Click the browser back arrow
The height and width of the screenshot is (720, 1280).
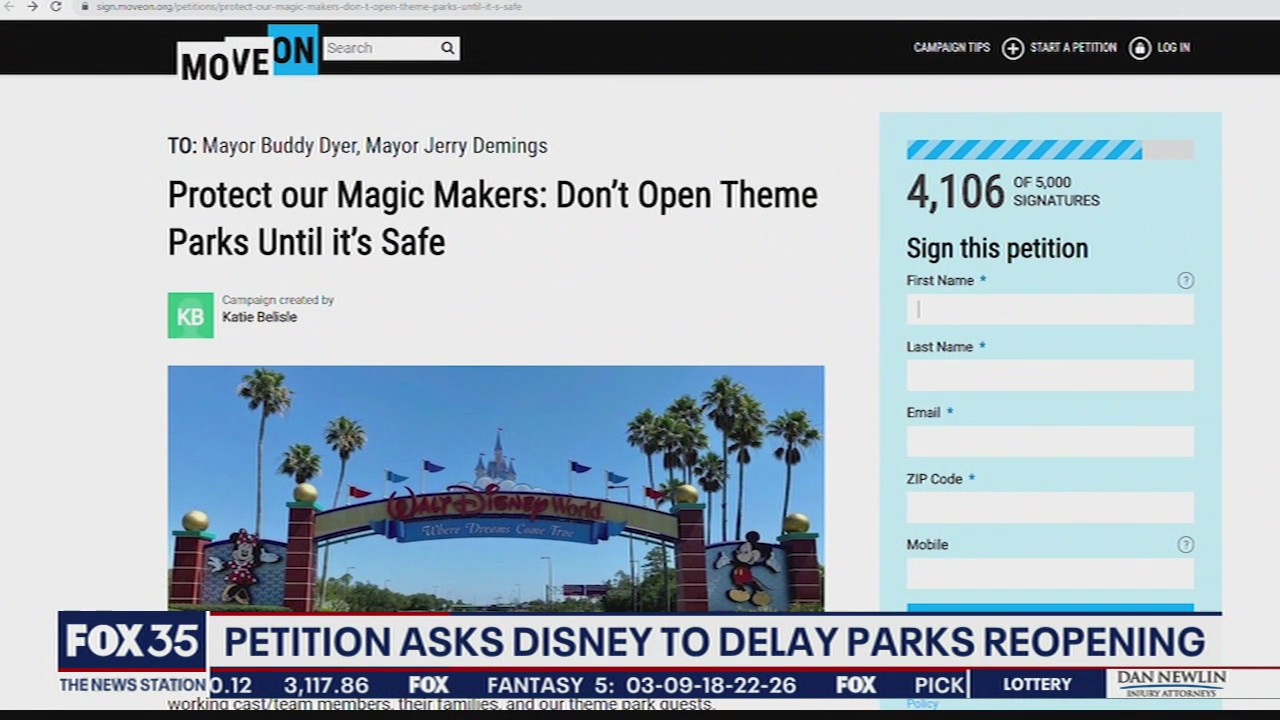point(10,7)
